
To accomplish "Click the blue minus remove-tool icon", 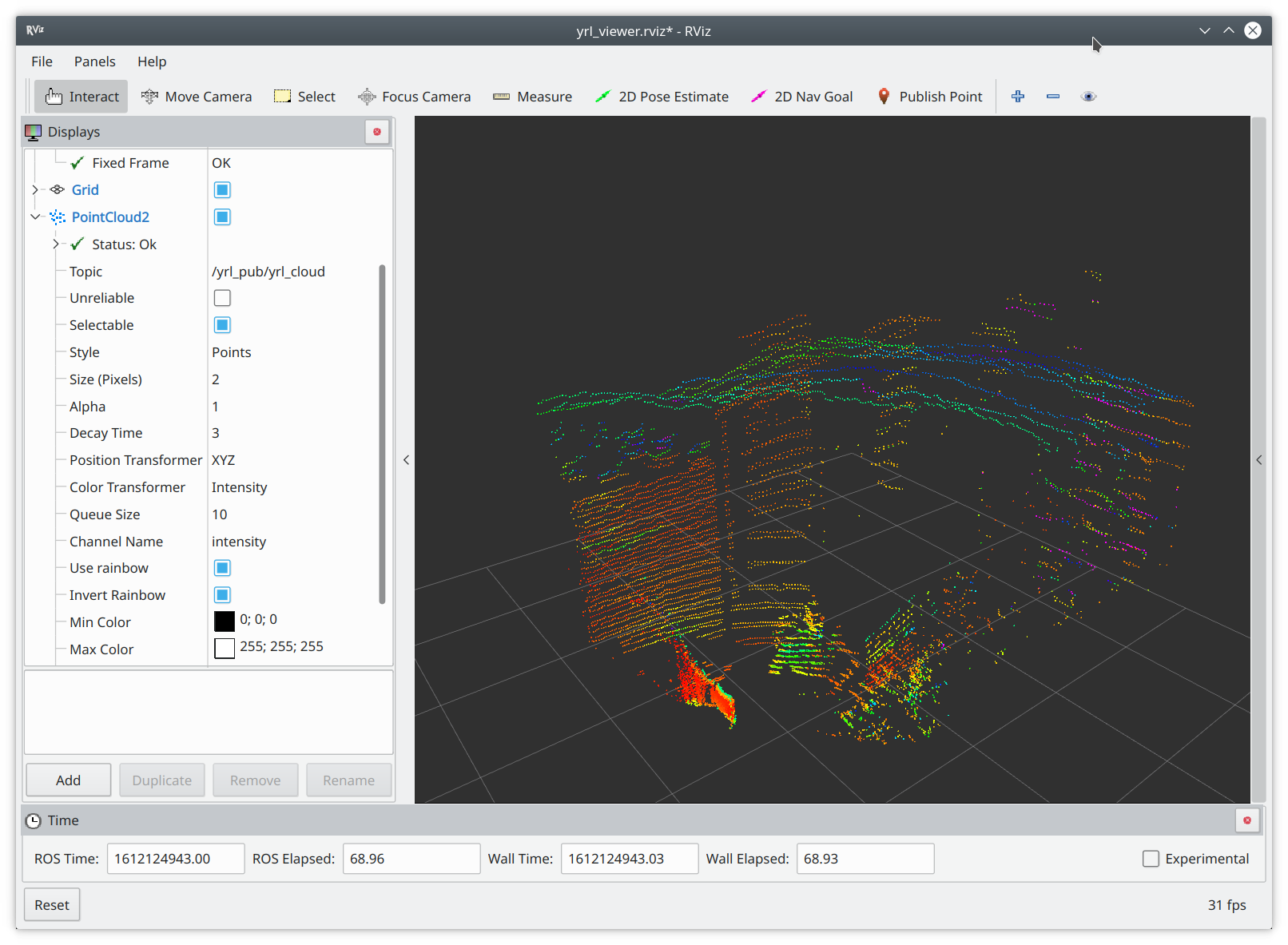I will coord(1053,97).
